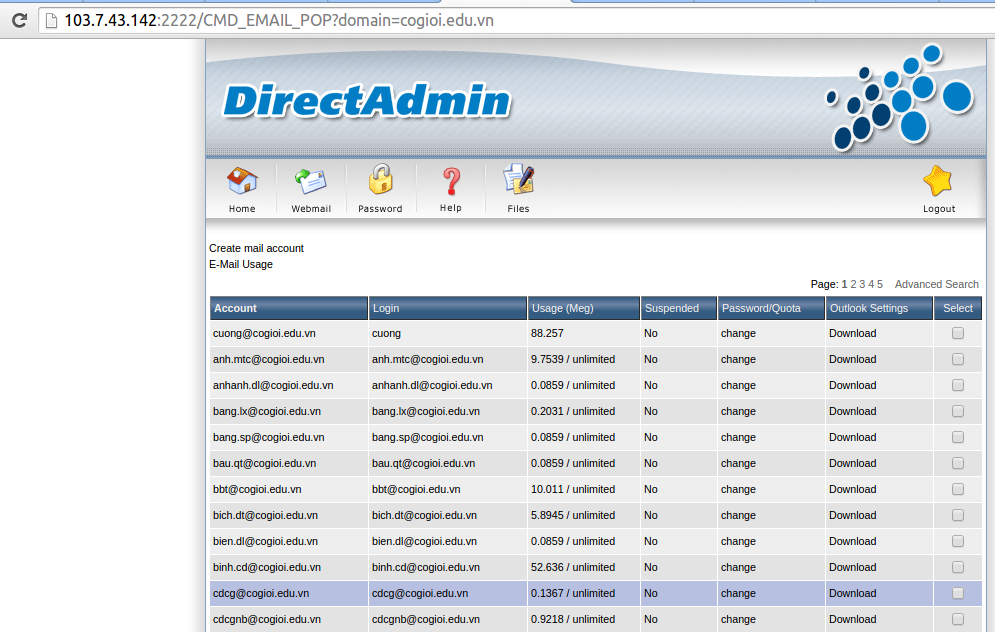Screen dimensions: 995x632
Task: Download Outlook settings for cdcgnb@cogioi.edu.vn
Action: click(852, 619)
